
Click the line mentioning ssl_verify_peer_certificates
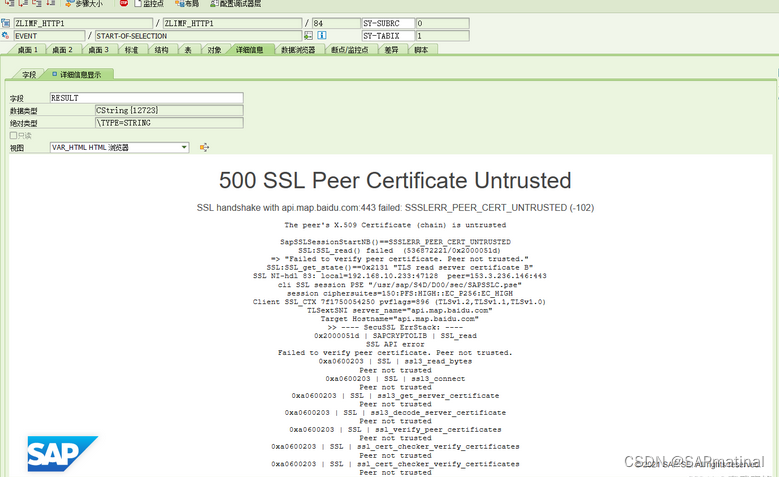point(395,430)
